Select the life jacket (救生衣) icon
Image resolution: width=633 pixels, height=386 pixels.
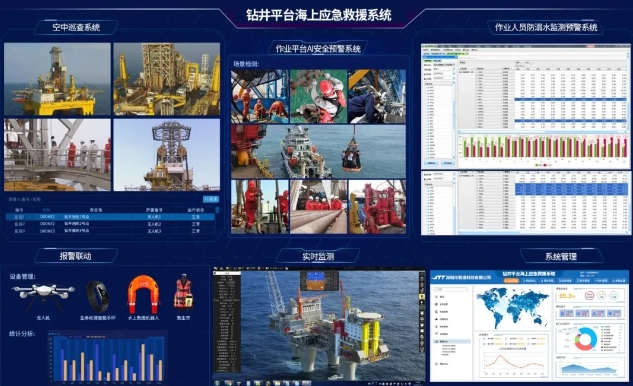(x=183, y=292)
